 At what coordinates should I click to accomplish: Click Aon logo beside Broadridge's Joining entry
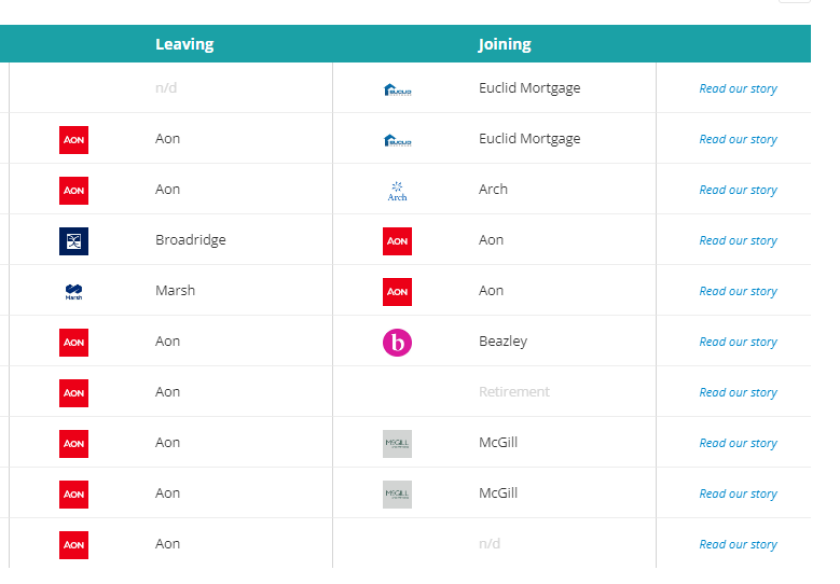[x=397, y=241]
